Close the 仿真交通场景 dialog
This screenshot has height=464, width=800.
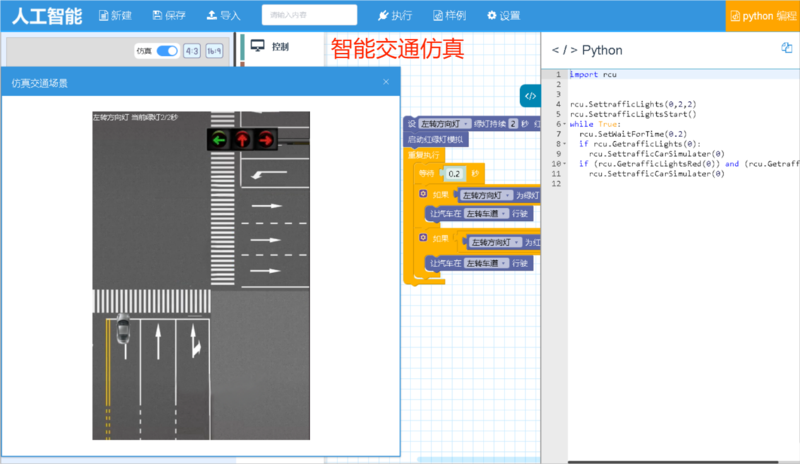click(388, 83)
